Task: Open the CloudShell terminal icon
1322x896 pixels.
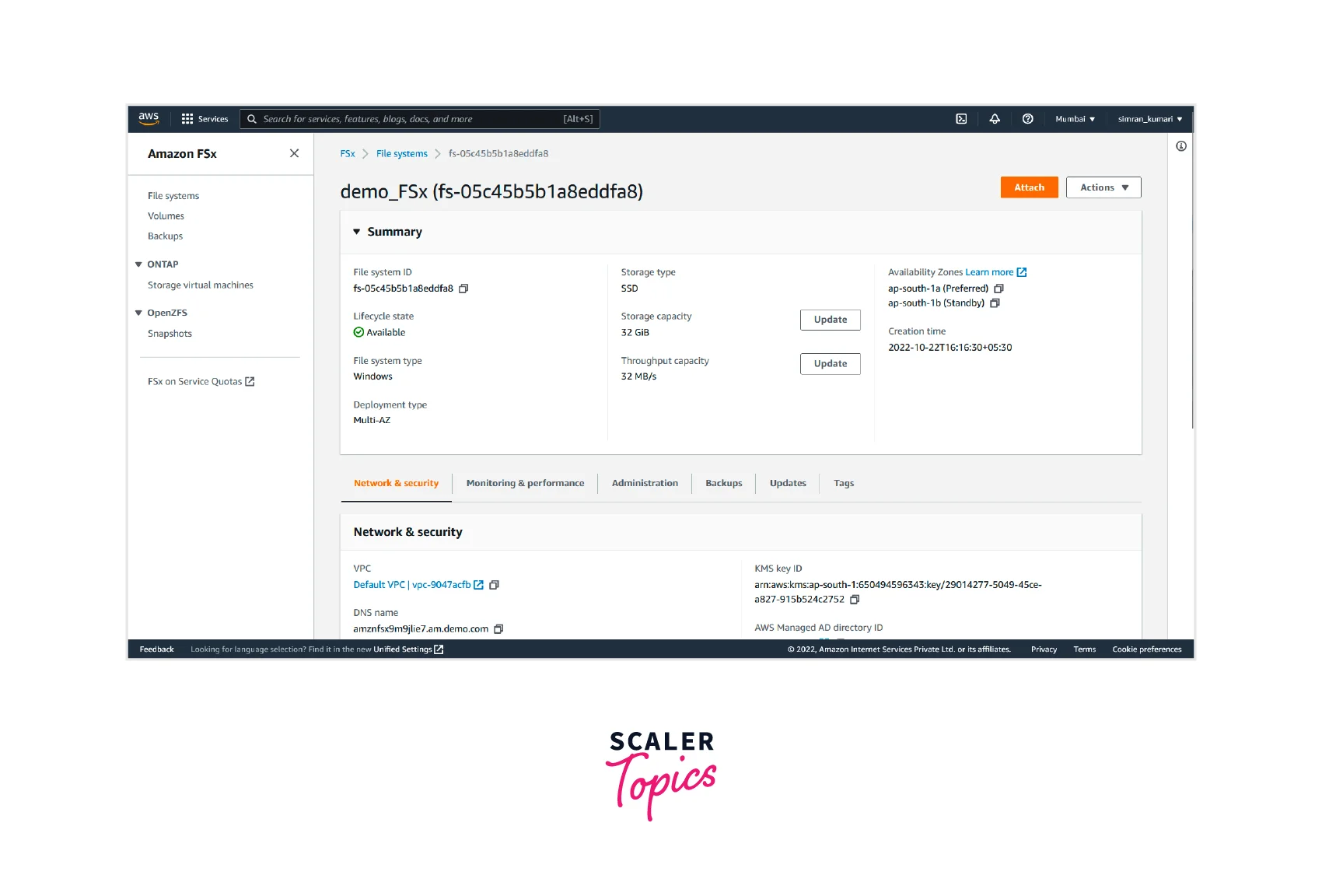Action: click(x=961, y=119)
